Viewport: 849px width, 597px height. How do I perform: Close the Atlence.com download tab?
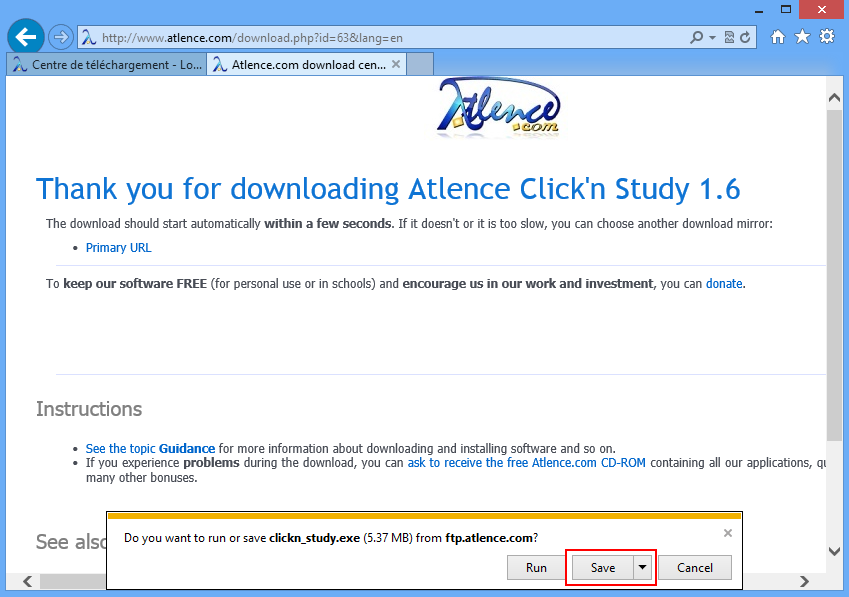pyautogui.click(x=396, y=64)
